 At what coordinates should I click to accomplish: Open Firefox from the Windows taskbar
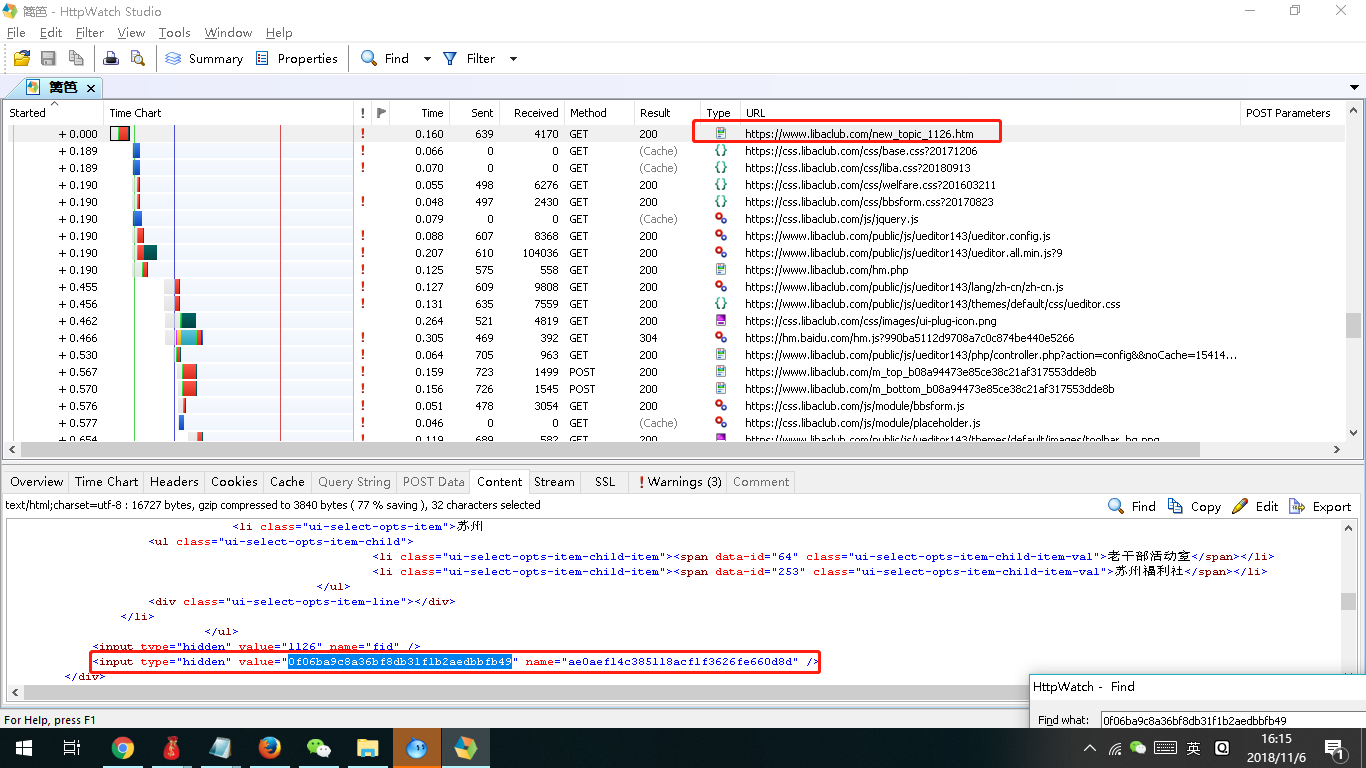tap(269, 747)
